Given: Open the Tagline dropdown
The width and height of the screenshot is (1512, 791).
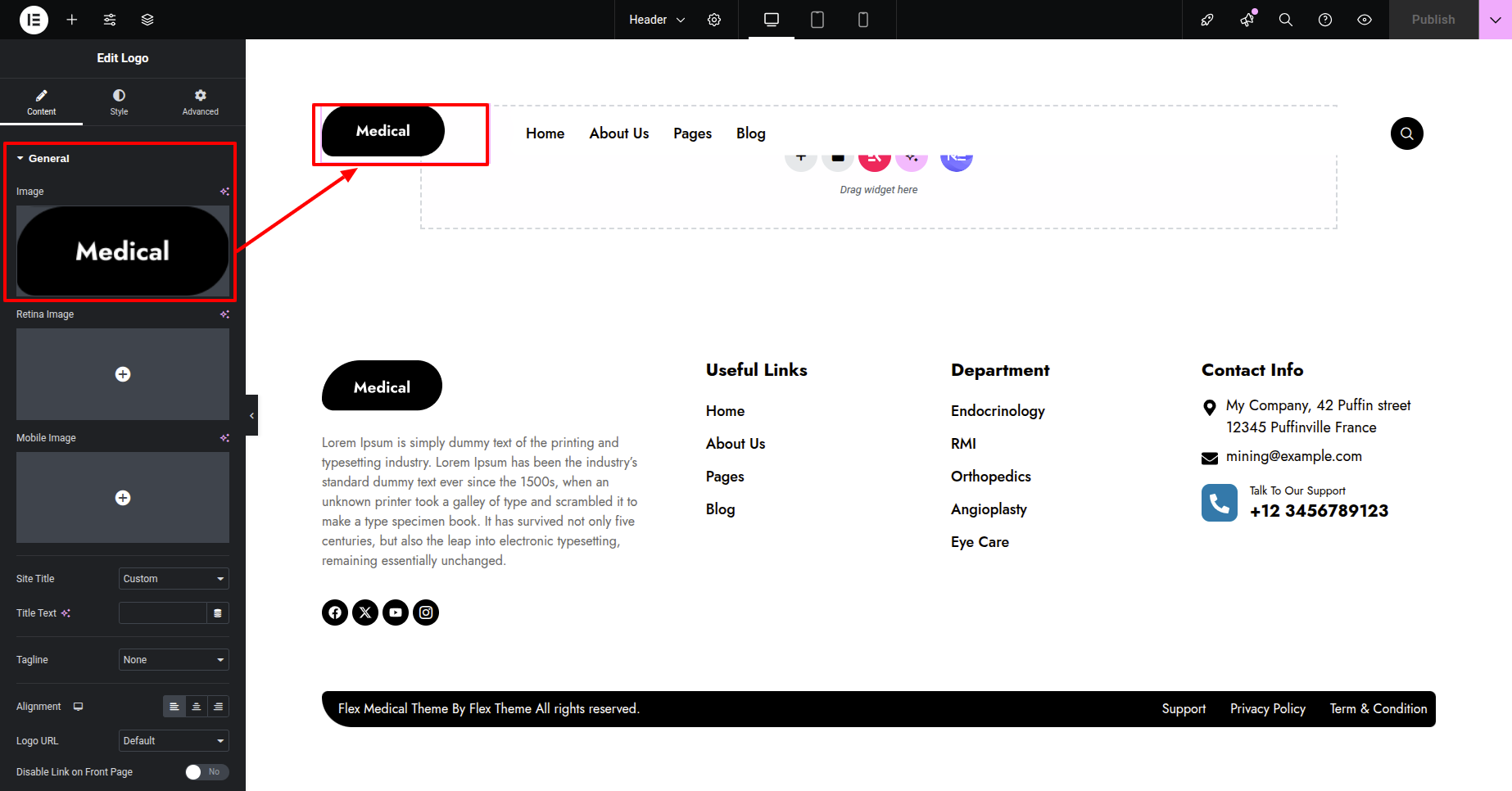Looking at the screenshot, I should coord(174,660).
